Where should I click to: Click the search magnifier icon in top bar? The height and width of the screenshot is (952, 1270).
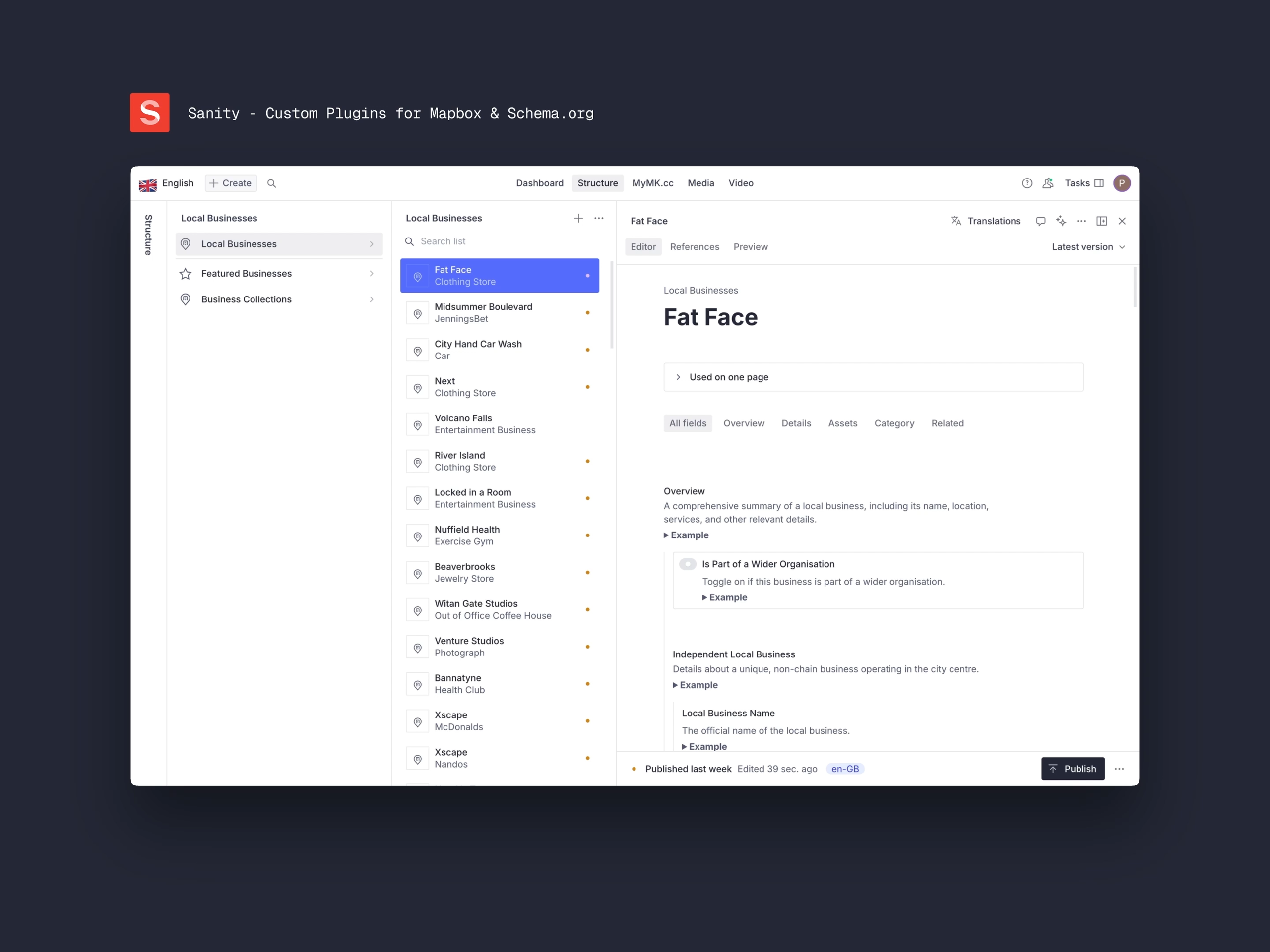(x=271, y=183)
